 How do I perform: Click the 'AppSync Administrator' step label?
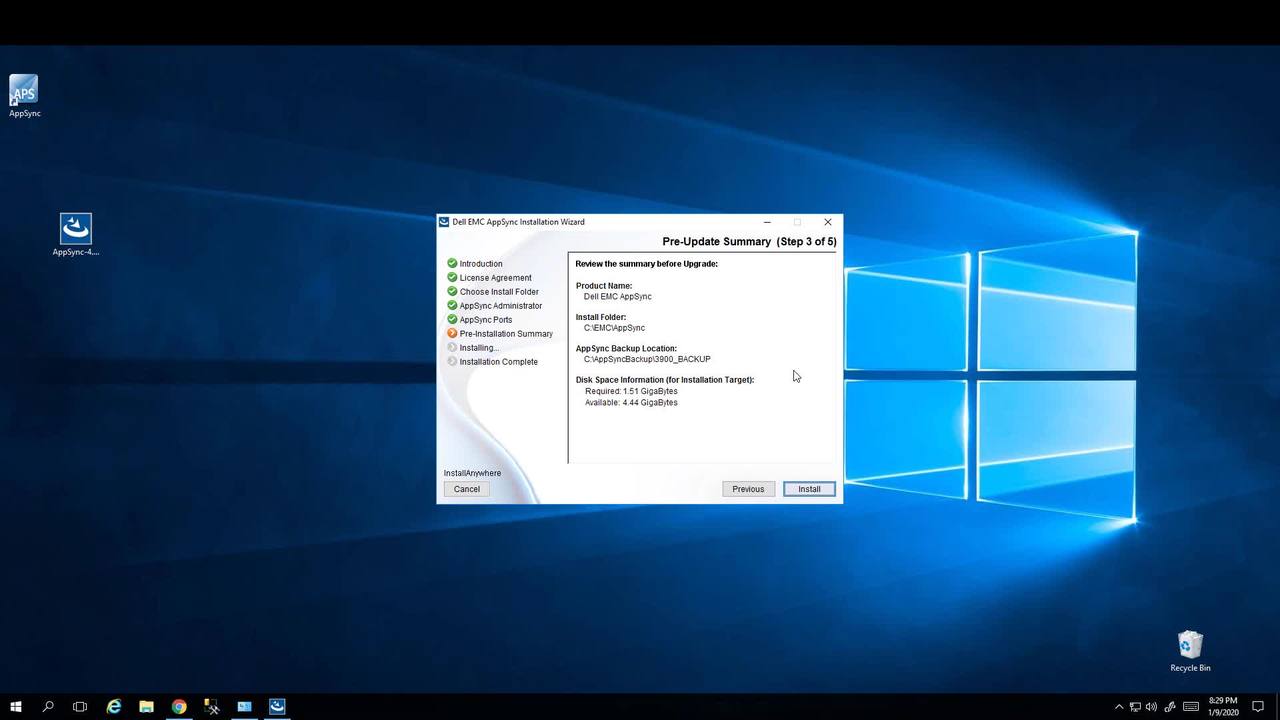click(501, 306)
